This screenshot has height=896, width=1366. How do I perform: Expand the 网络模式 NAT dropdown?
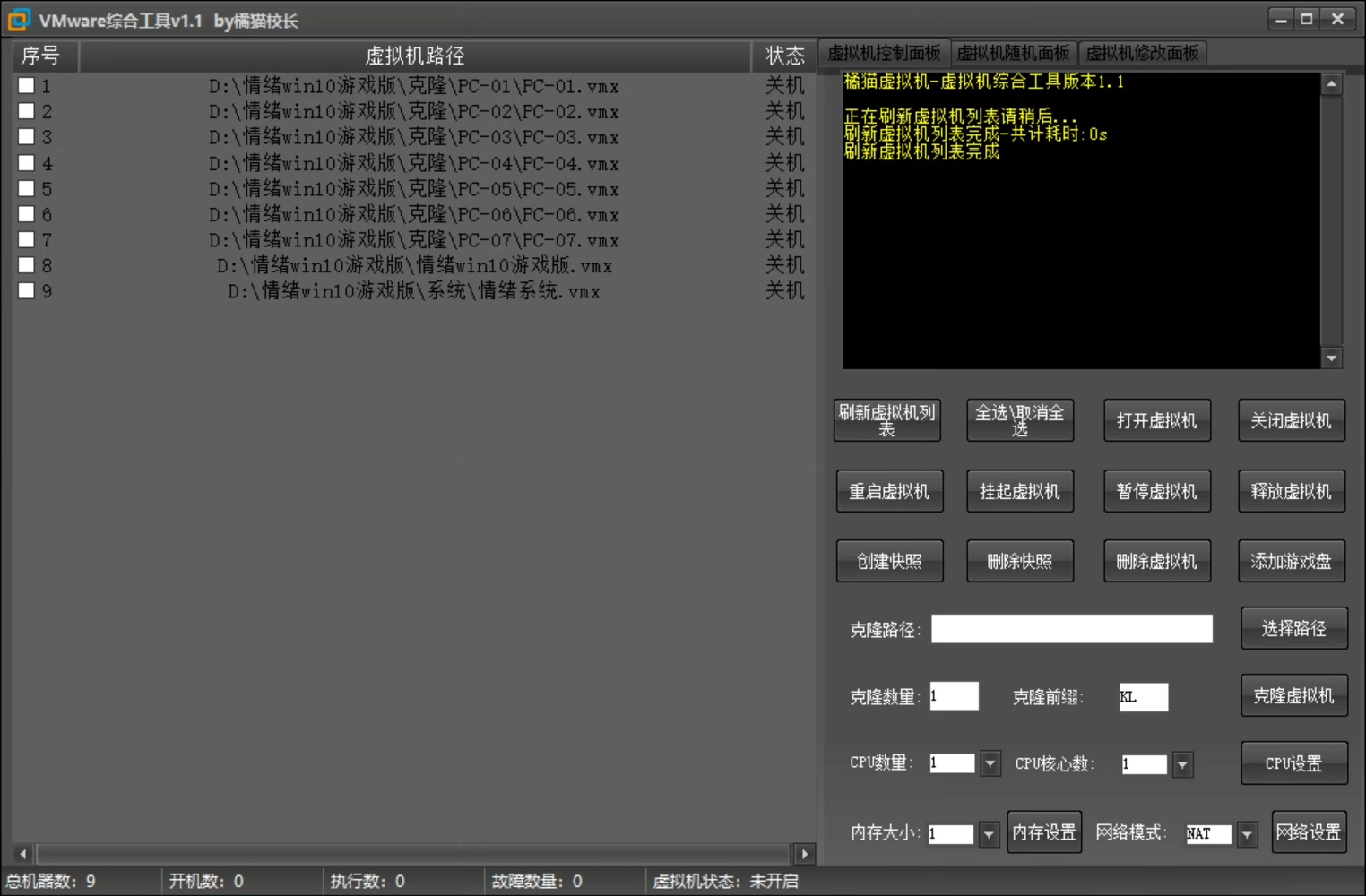(x=1247, y=835)
